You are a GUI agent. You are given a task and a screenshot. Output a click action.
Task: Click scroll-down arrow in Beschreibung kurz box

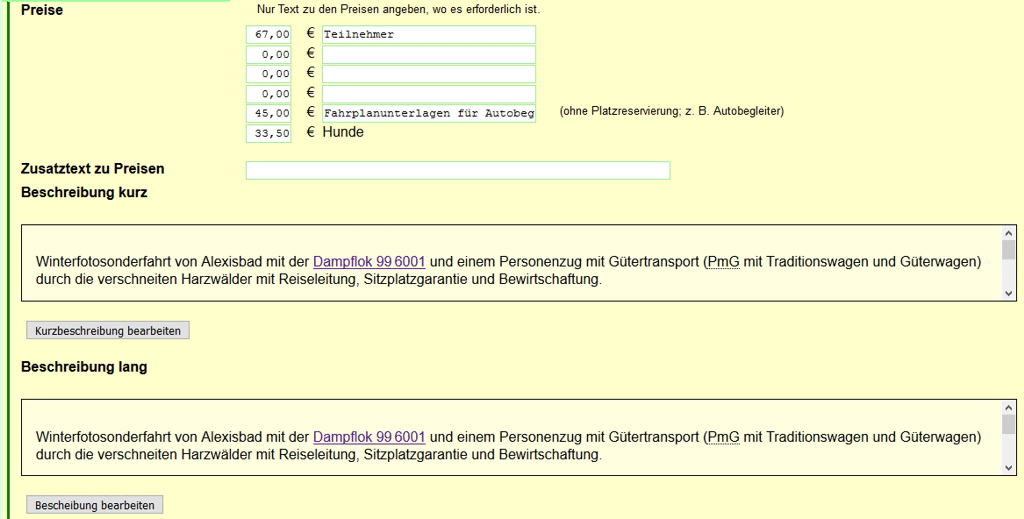(1008, 293)
